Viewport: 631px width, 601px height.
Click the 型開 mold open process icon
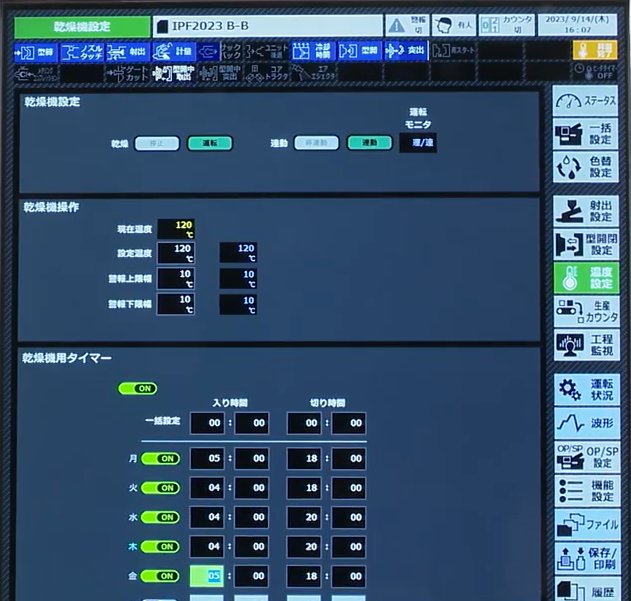(x=359, y=51)
